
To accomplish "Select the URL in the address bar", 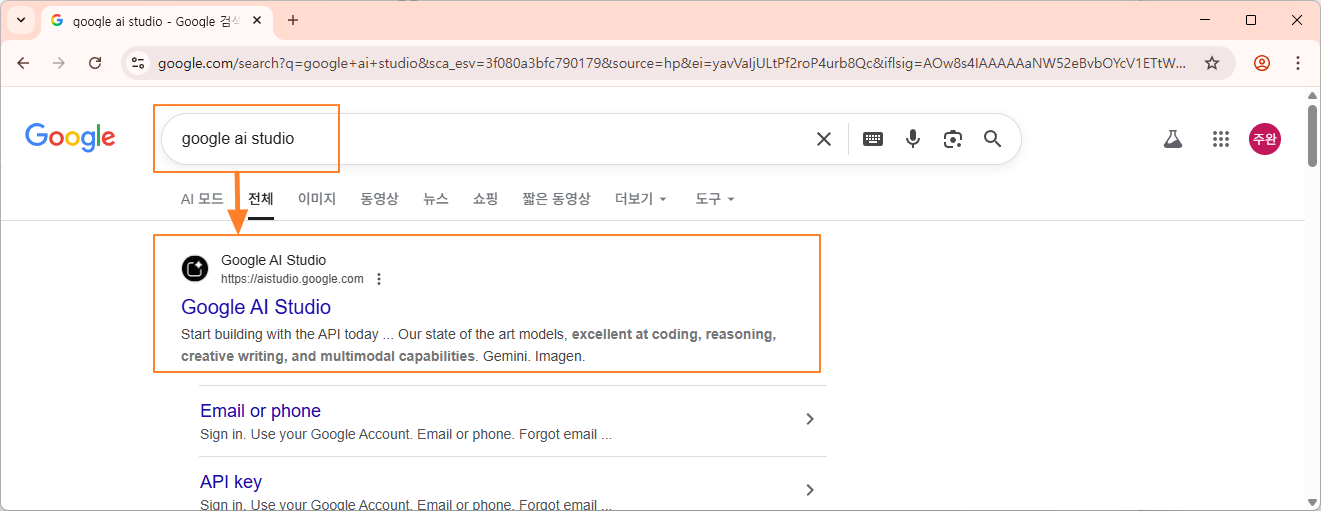I will tap(672, 63).
